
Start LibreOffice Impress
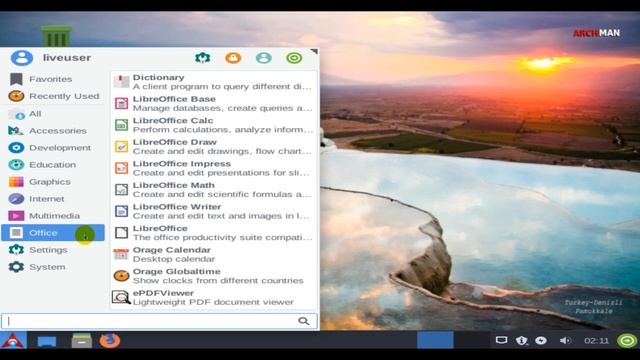[213, 169]
